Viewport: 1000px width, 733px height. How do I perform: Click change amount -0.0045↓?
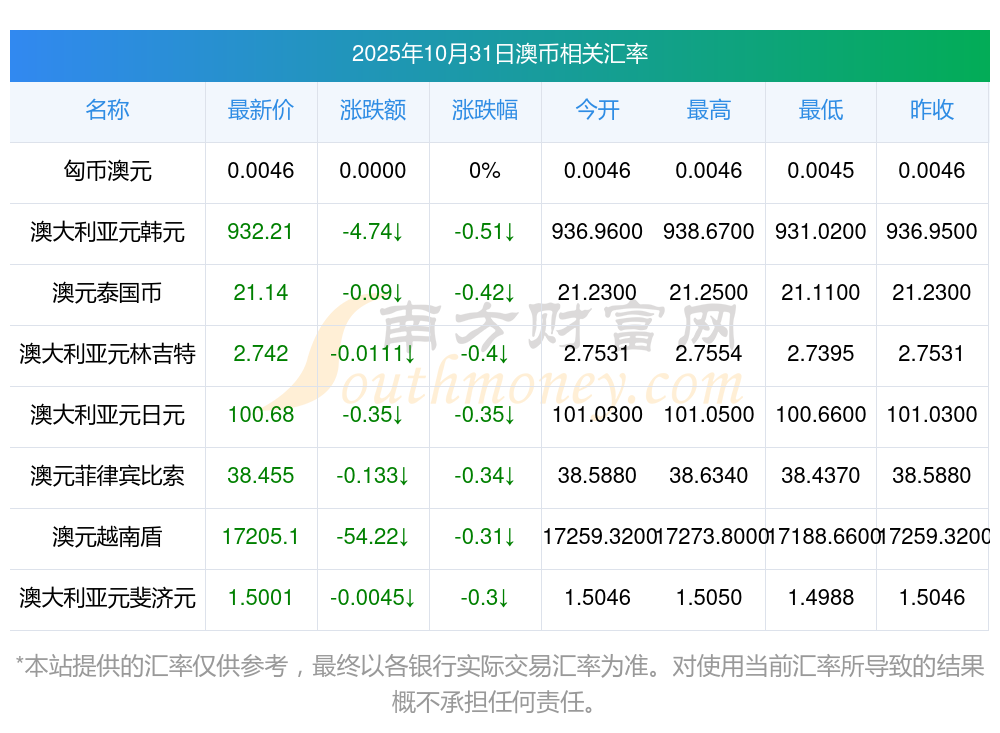click(x=372, y=598)
